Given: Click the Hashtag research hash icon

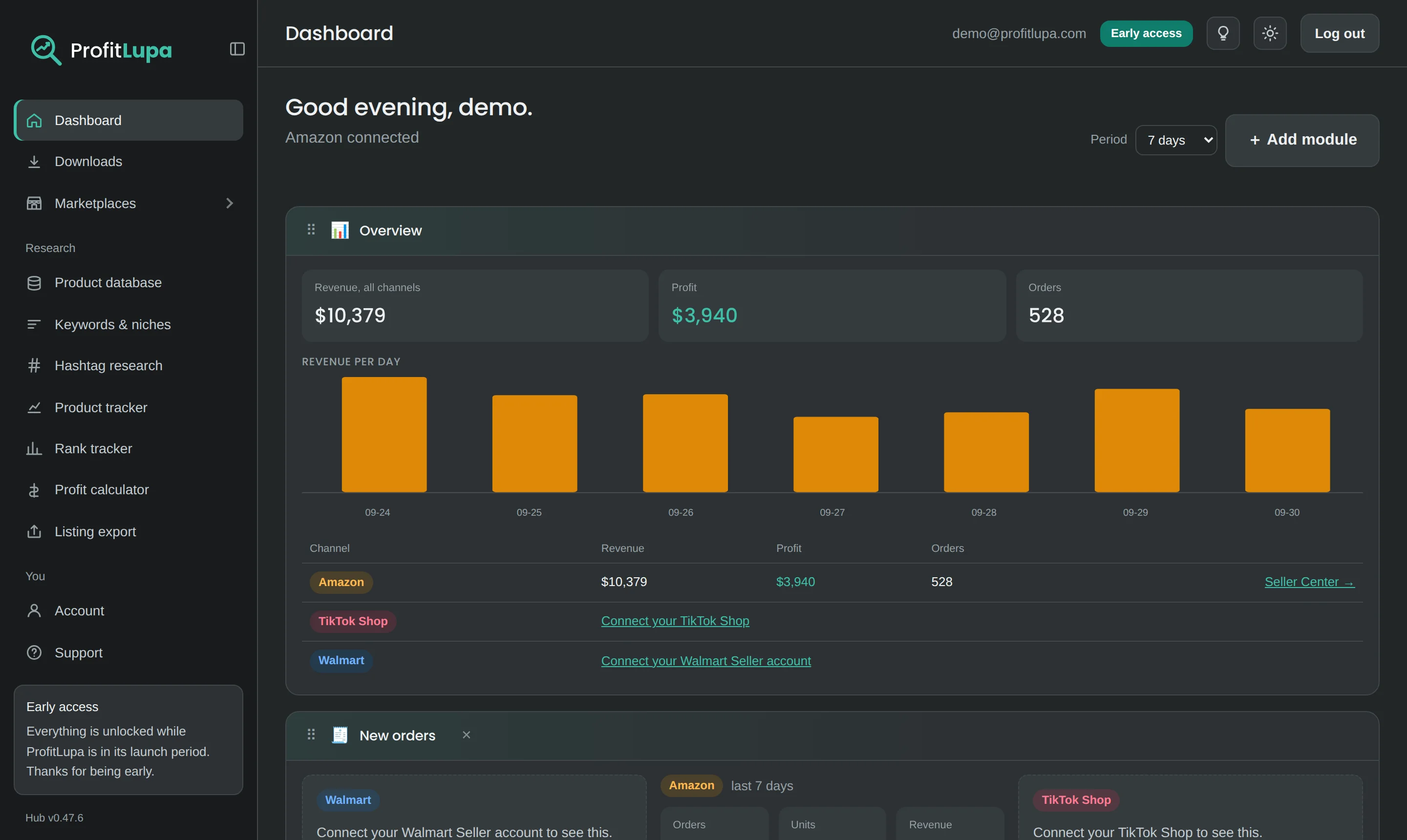Looking at the screenshot, I should pyautogui.click(x=34, y=366).
